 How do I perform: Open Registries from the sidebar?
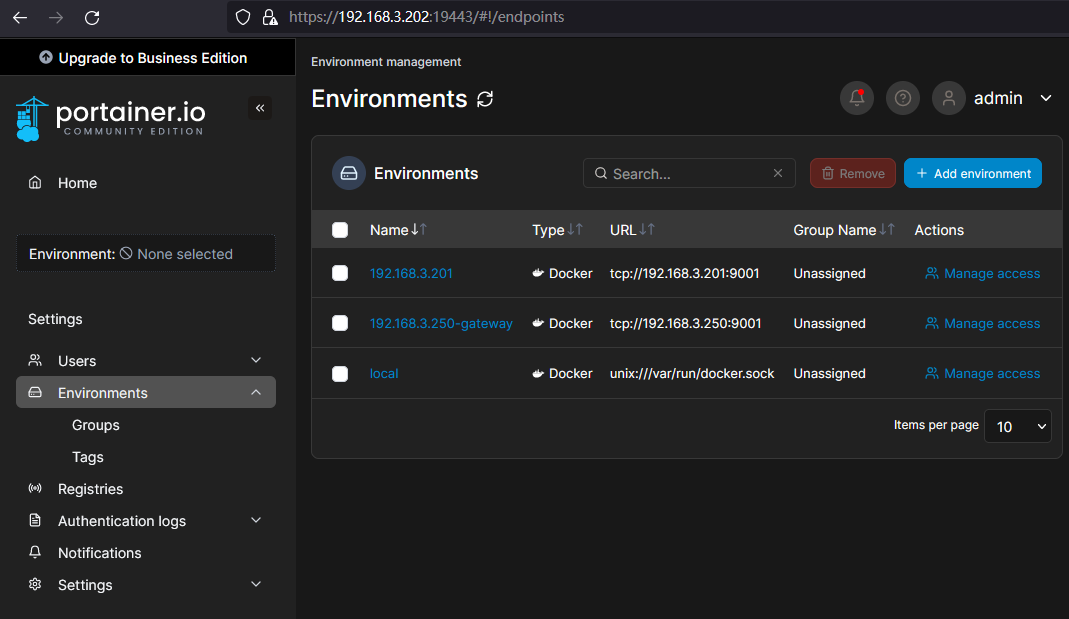(90, 489)
